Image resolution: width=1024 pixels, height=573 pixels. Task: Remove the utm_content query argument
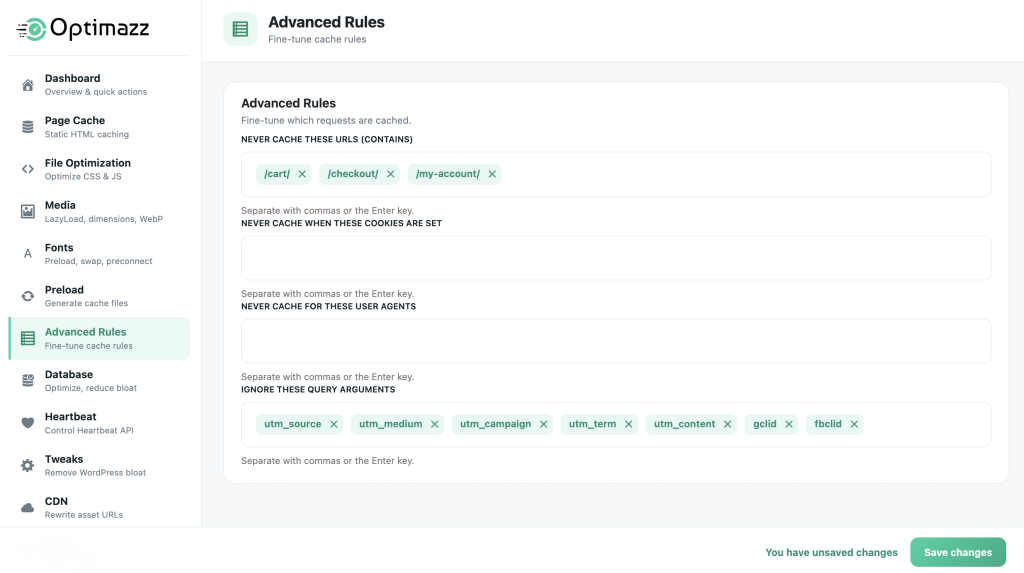click(x=728, y=424)
